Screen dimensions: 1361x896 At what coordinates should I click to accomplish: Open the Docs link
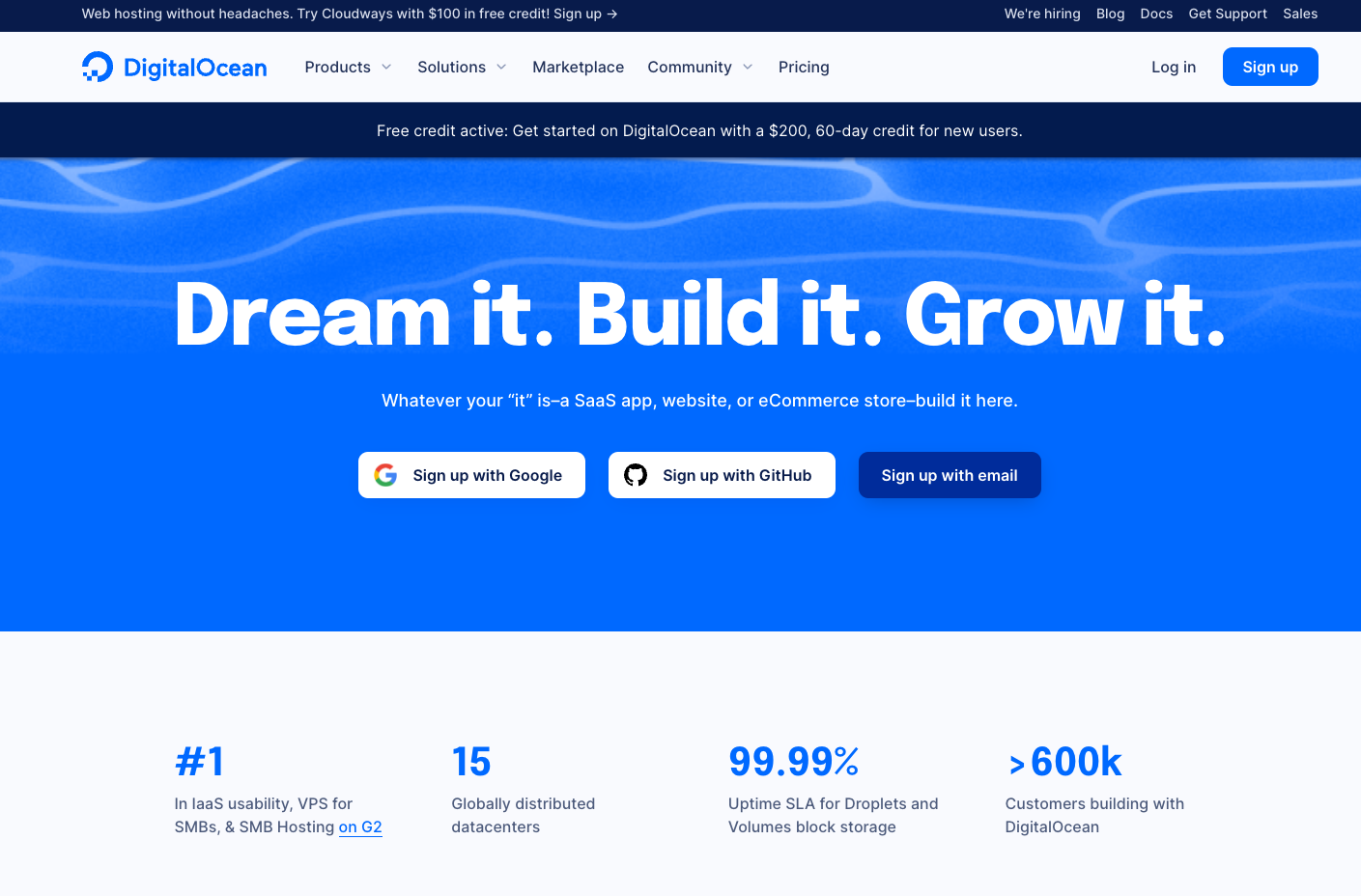coord(1156,14)
